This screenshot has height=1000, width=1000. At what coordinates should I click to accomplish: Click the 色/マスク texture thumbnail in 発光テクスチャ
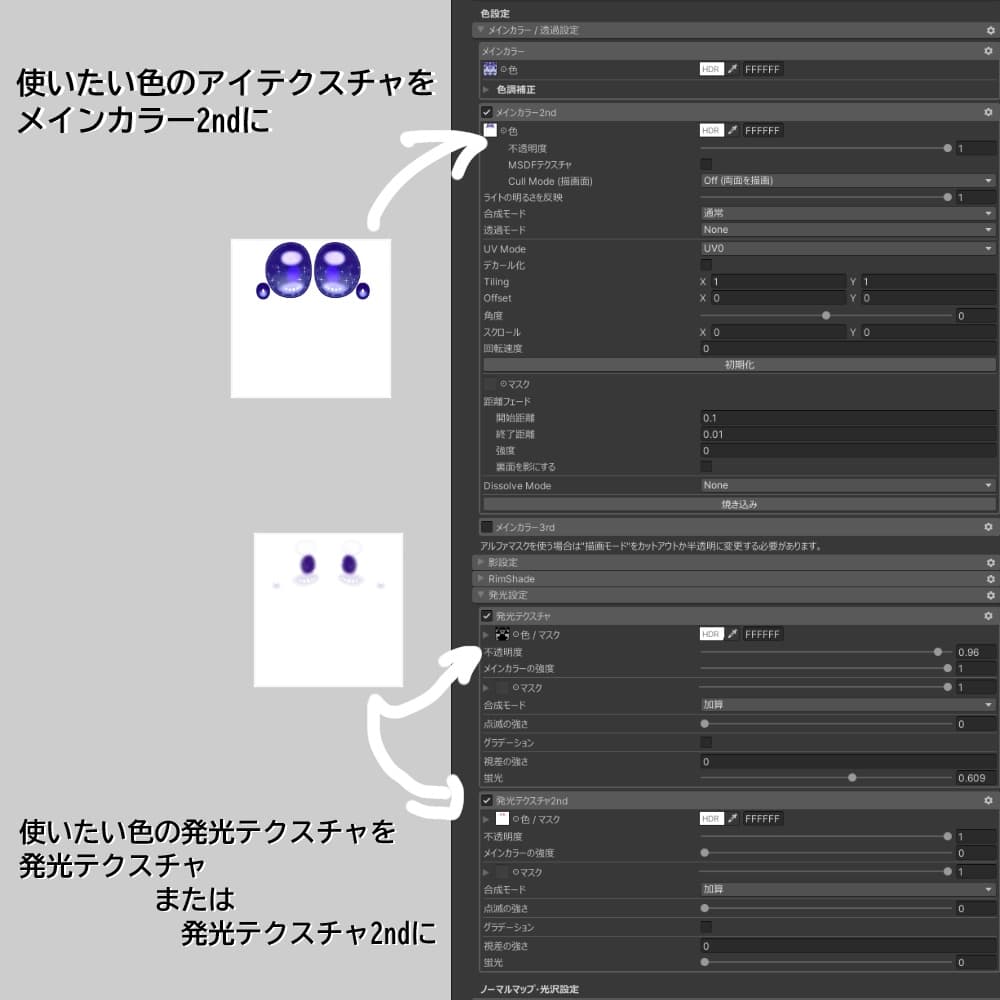pos(501,634)
